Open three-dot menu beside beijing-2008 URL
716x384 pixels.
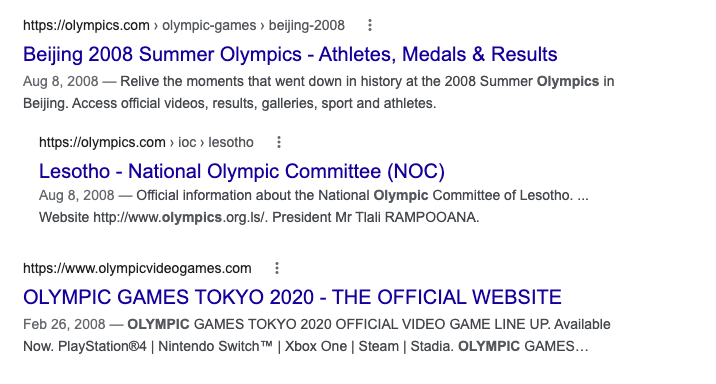tap(370, 25)
